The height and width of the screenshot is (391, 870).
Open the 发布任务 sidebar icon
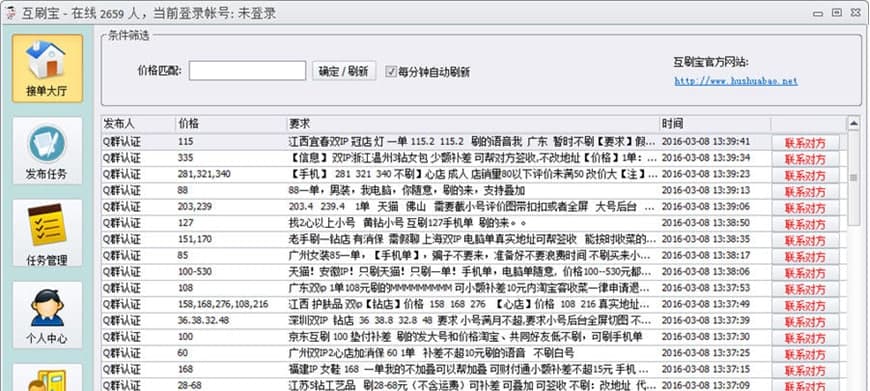point(48,150)
